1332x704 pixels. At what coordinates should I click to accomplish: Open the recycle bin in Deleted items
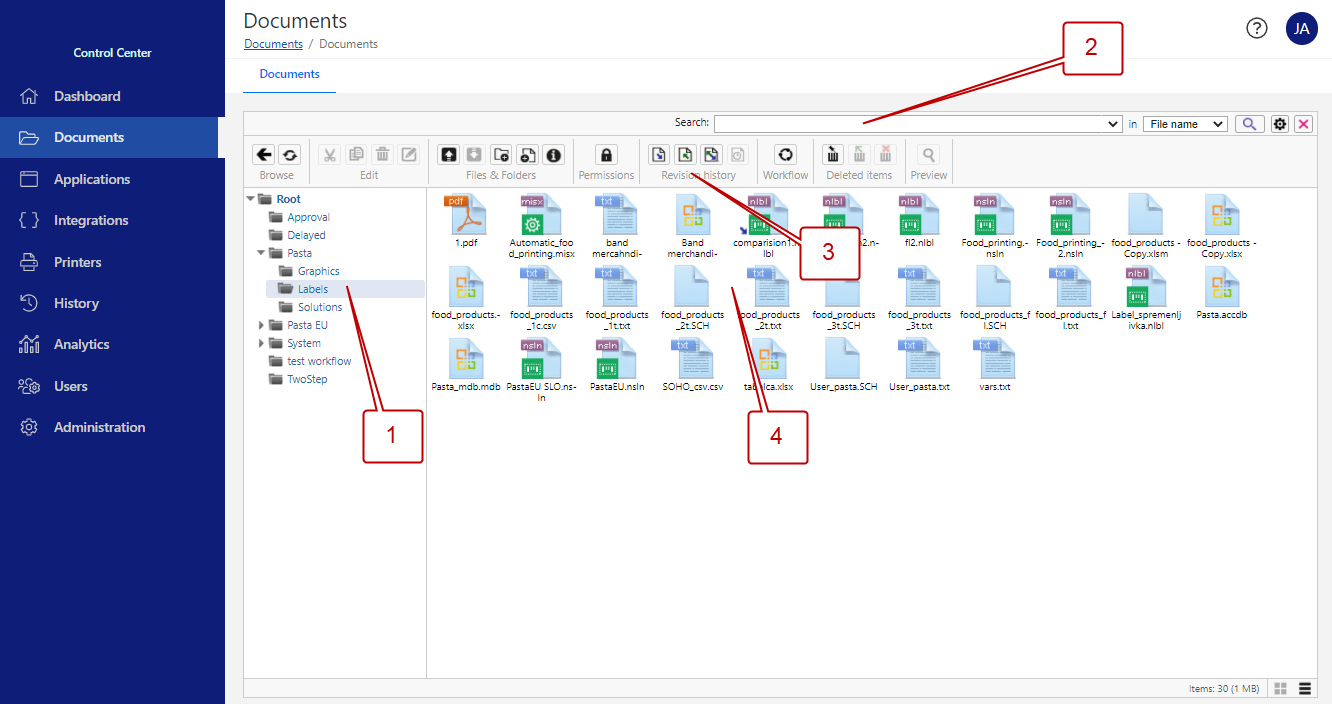[x=833, y=154]
